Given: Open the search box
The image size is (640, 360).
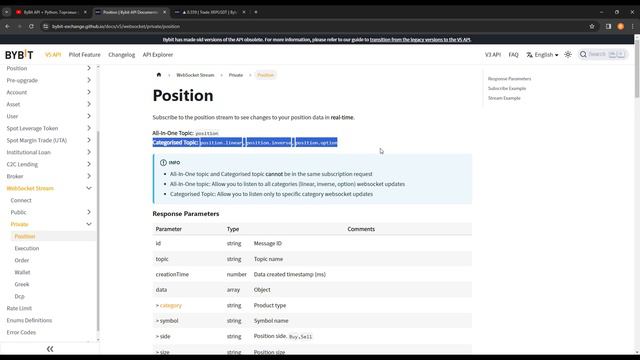Looking at the screenshot, I should click(x=602, y=54).
